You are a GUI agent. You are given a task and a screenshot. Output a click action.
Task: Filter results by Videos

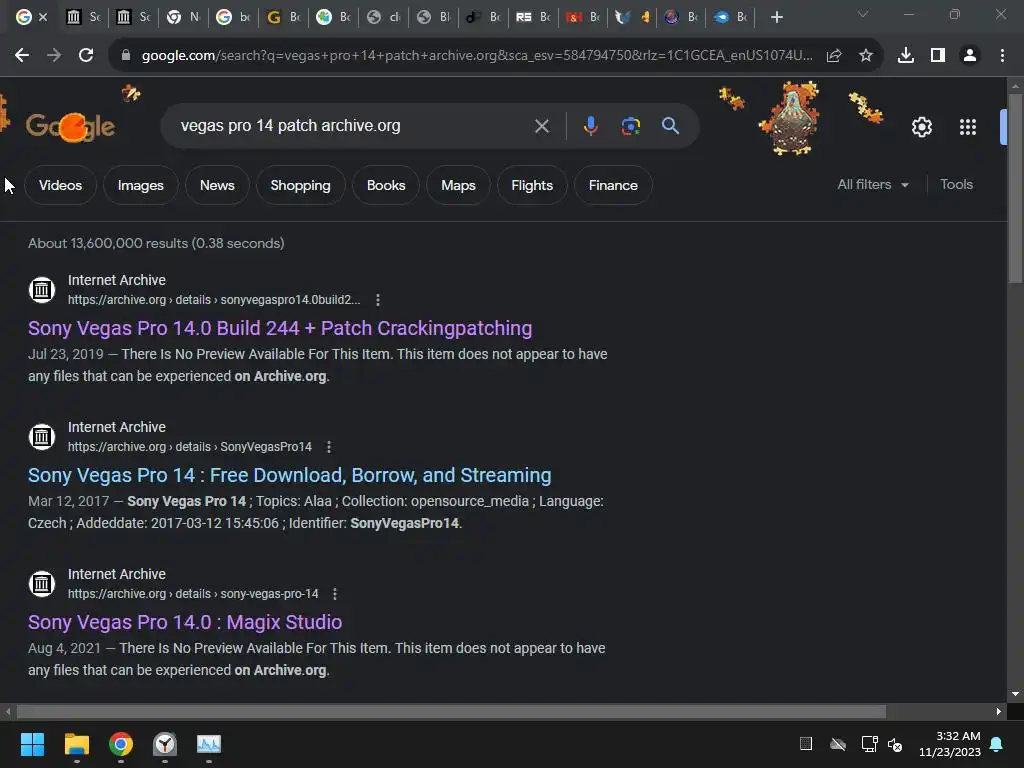coord(60,185)
